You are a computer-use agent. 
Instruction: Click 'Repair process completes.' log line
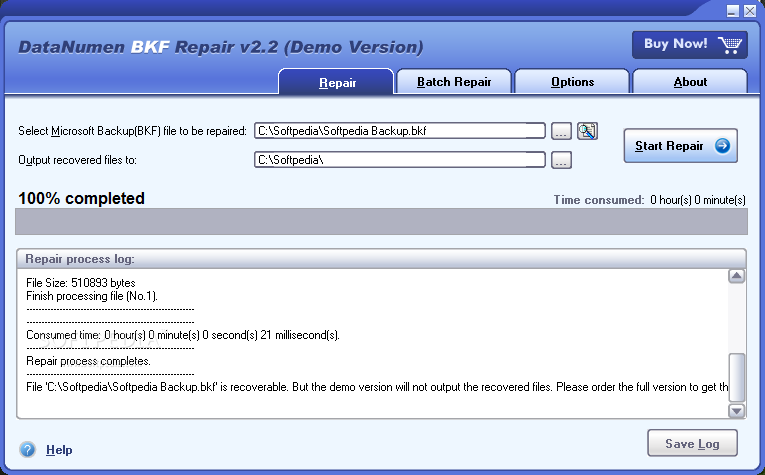pos(88,361)
